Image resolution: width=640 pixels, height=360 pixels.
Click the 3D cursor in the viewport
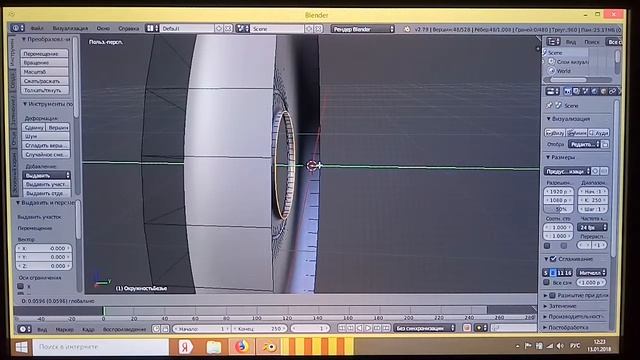(312, 166)
